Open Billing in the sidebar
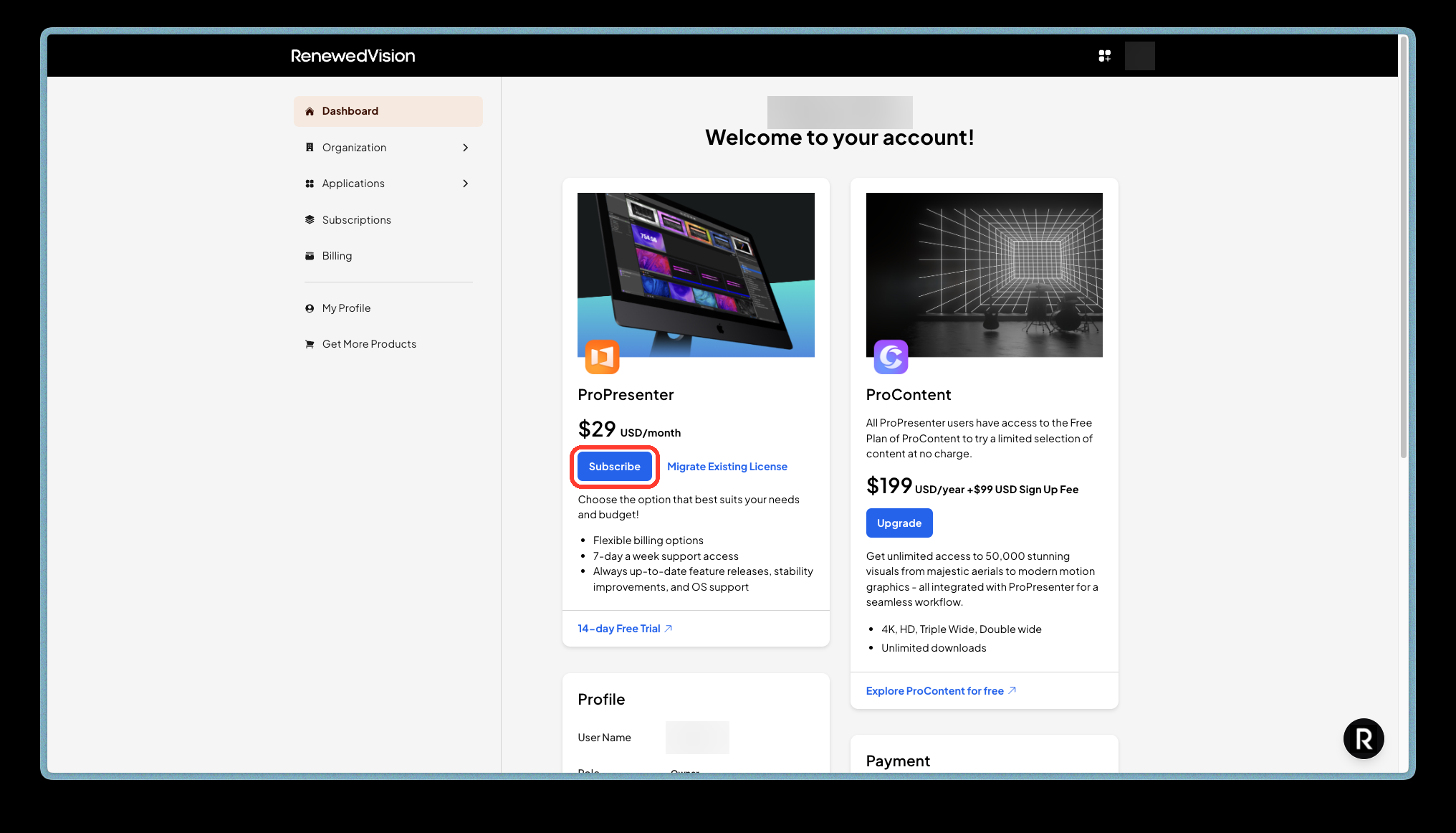The height and width of the screenshot is (833, 1456). [388, 256]
